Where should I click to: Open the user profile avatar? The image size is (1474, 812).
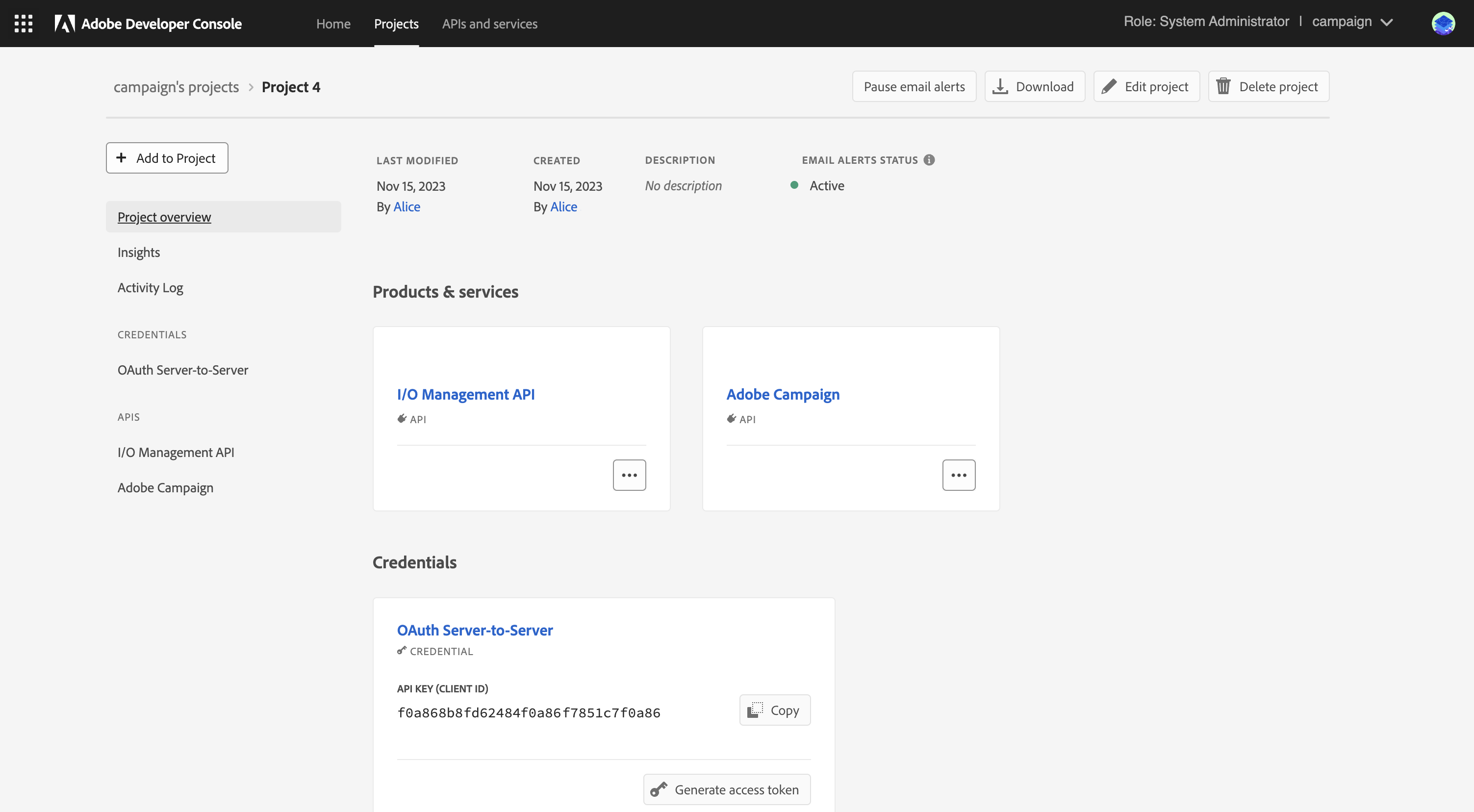click(1443, 24)
